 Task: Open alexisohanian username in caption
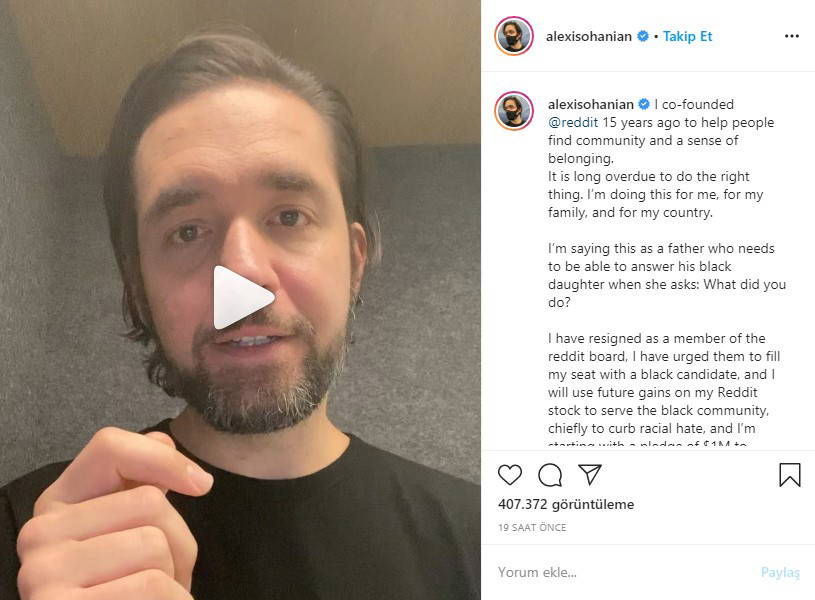point(590,105)
